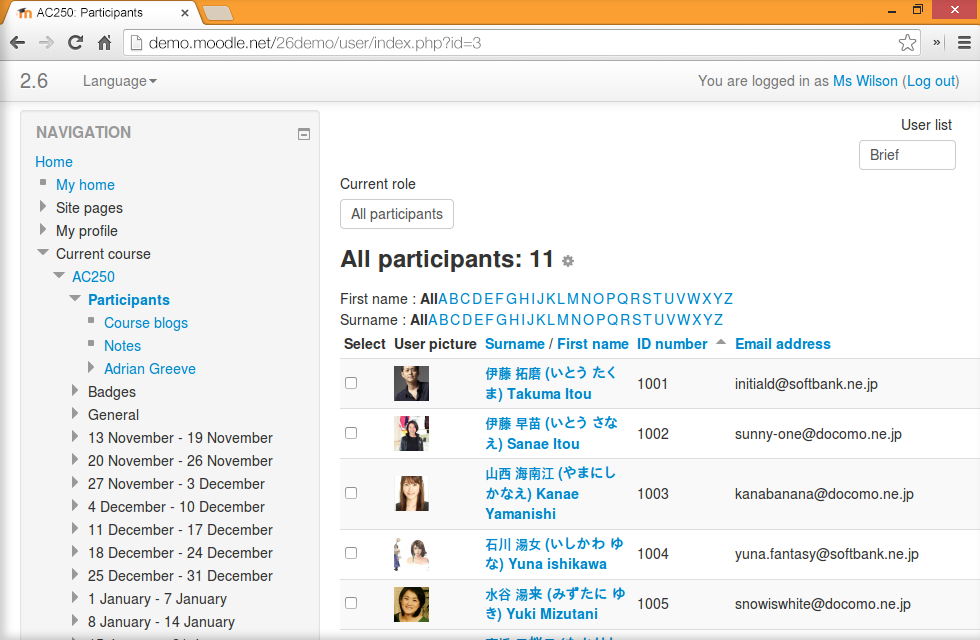Screen dimensions: 980x640
Task: Select the checkbox for Takuma Itou
Action: 351,383
